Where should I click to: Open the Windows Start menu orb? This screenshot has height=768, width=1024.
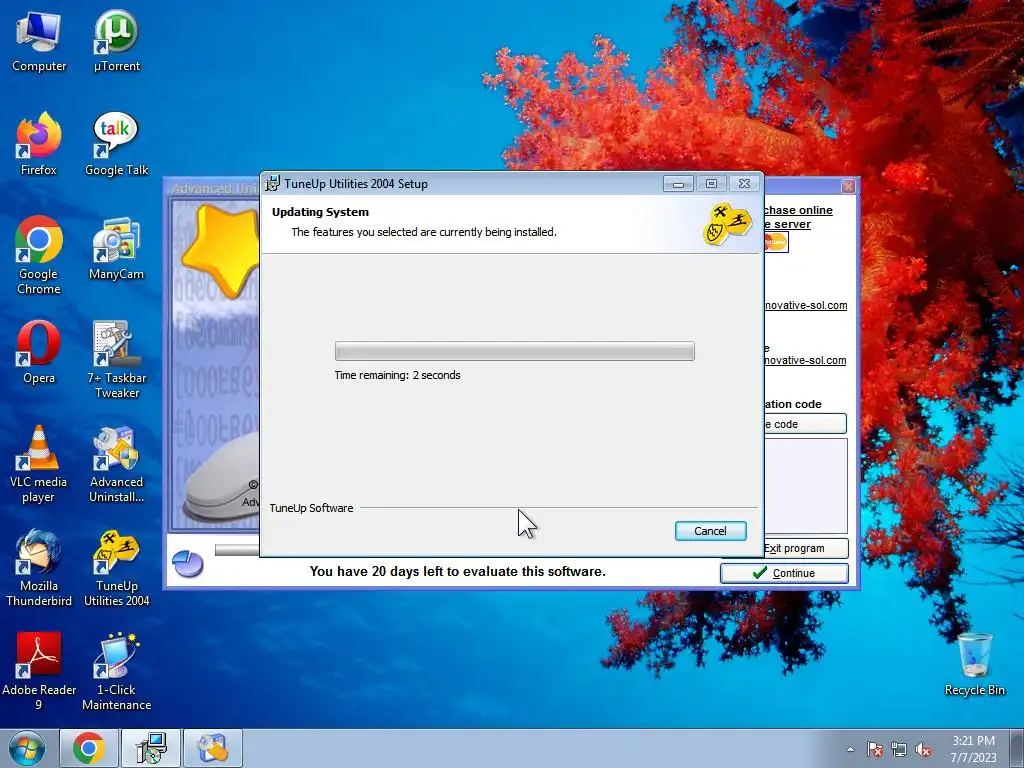[27, 748]
